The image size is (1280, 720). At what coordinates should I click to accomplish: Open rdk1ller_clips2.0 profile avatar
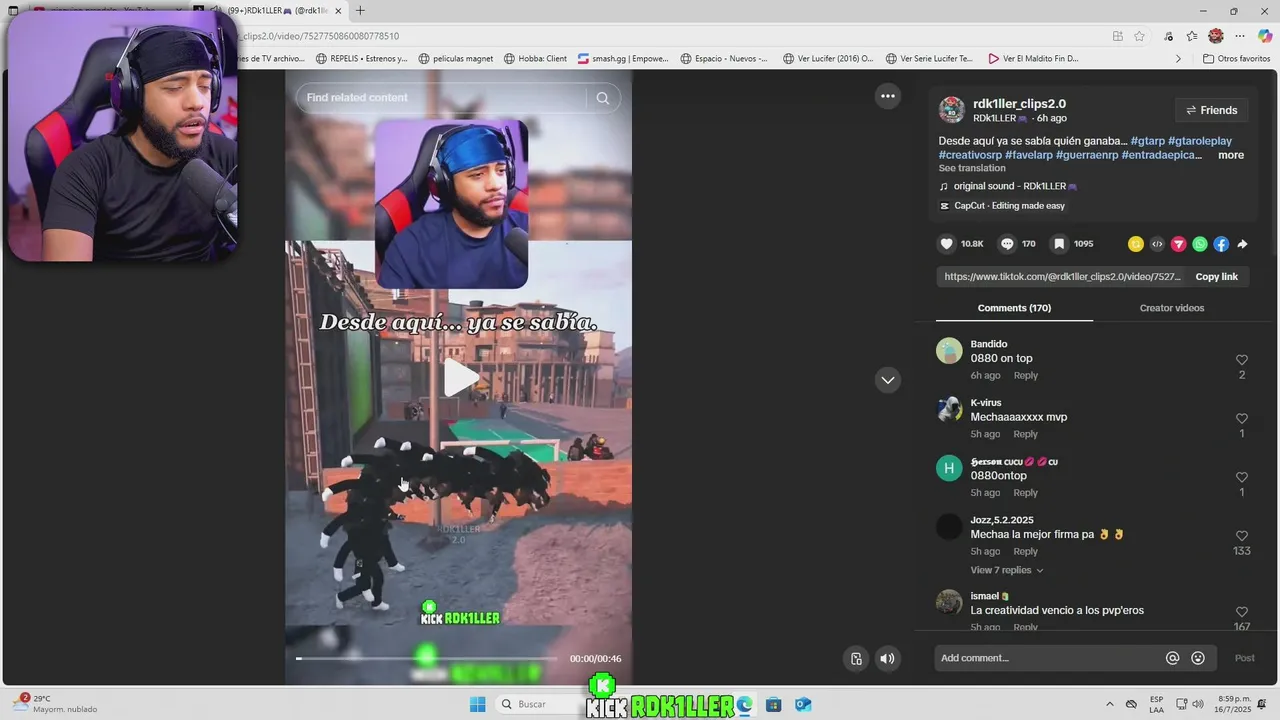pyautogui.click(x=951, y=110)
